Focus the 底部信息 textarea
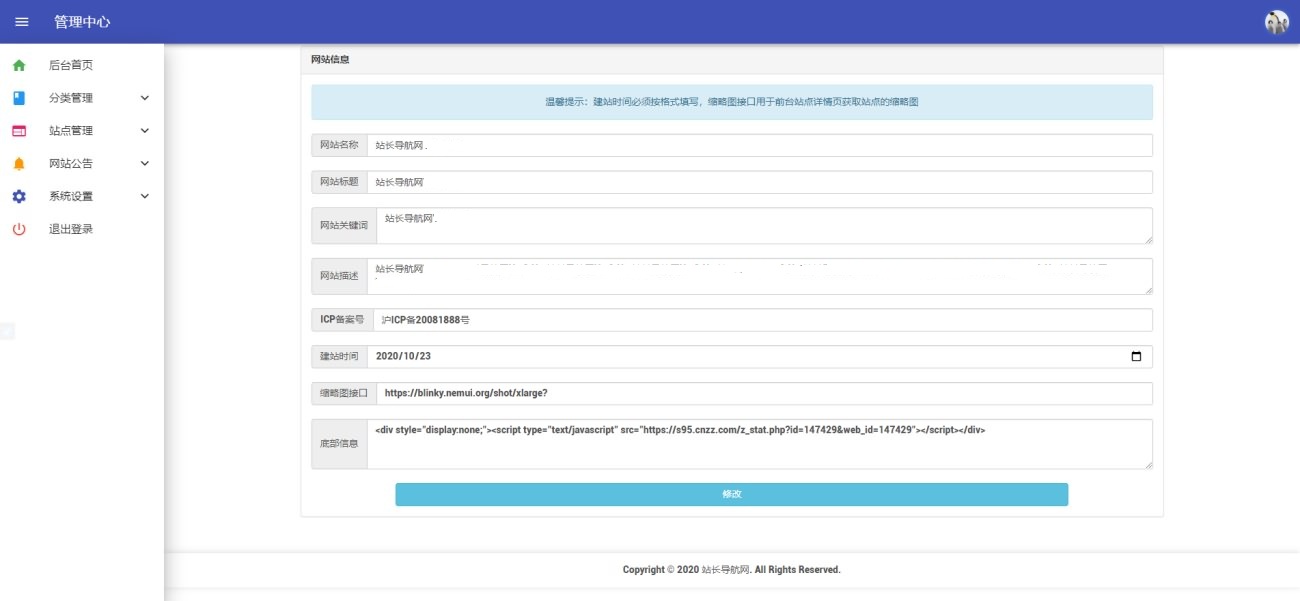This screenshot has width=1300, height=601. pos(760,444)
